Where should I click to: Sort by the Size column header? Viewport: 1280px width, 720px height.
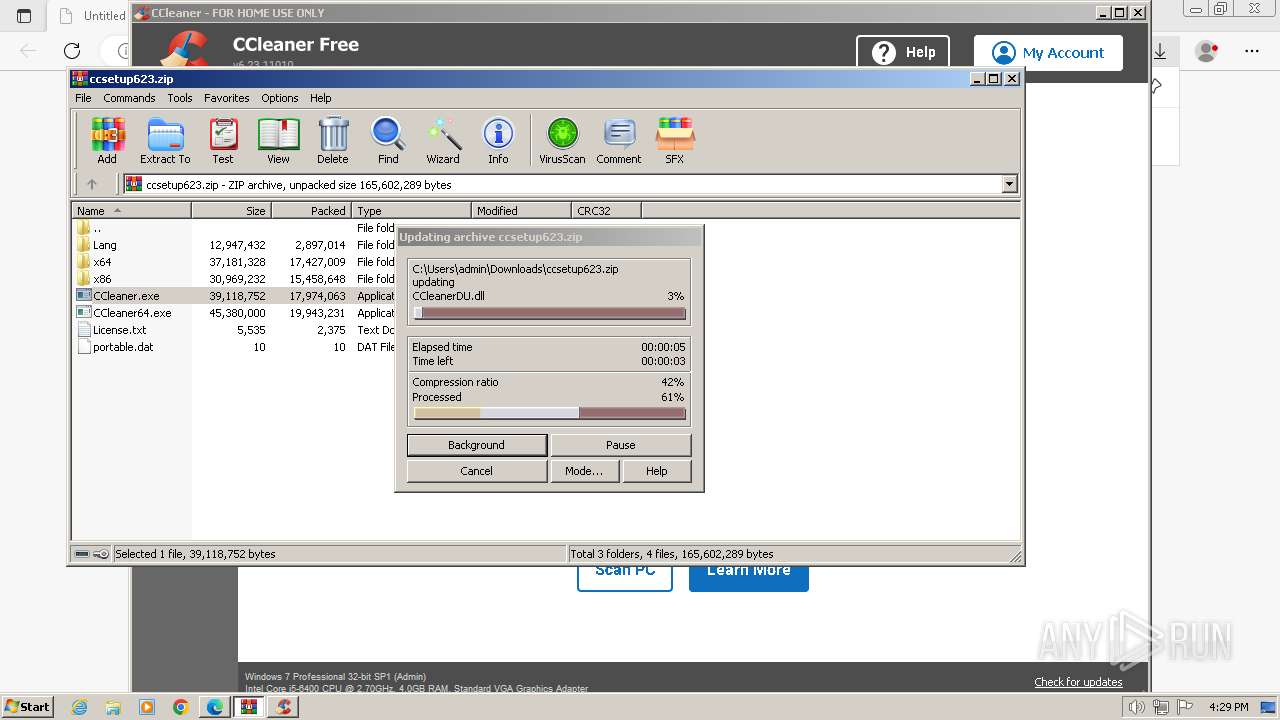pyautogui.click(x=231, y=211)
